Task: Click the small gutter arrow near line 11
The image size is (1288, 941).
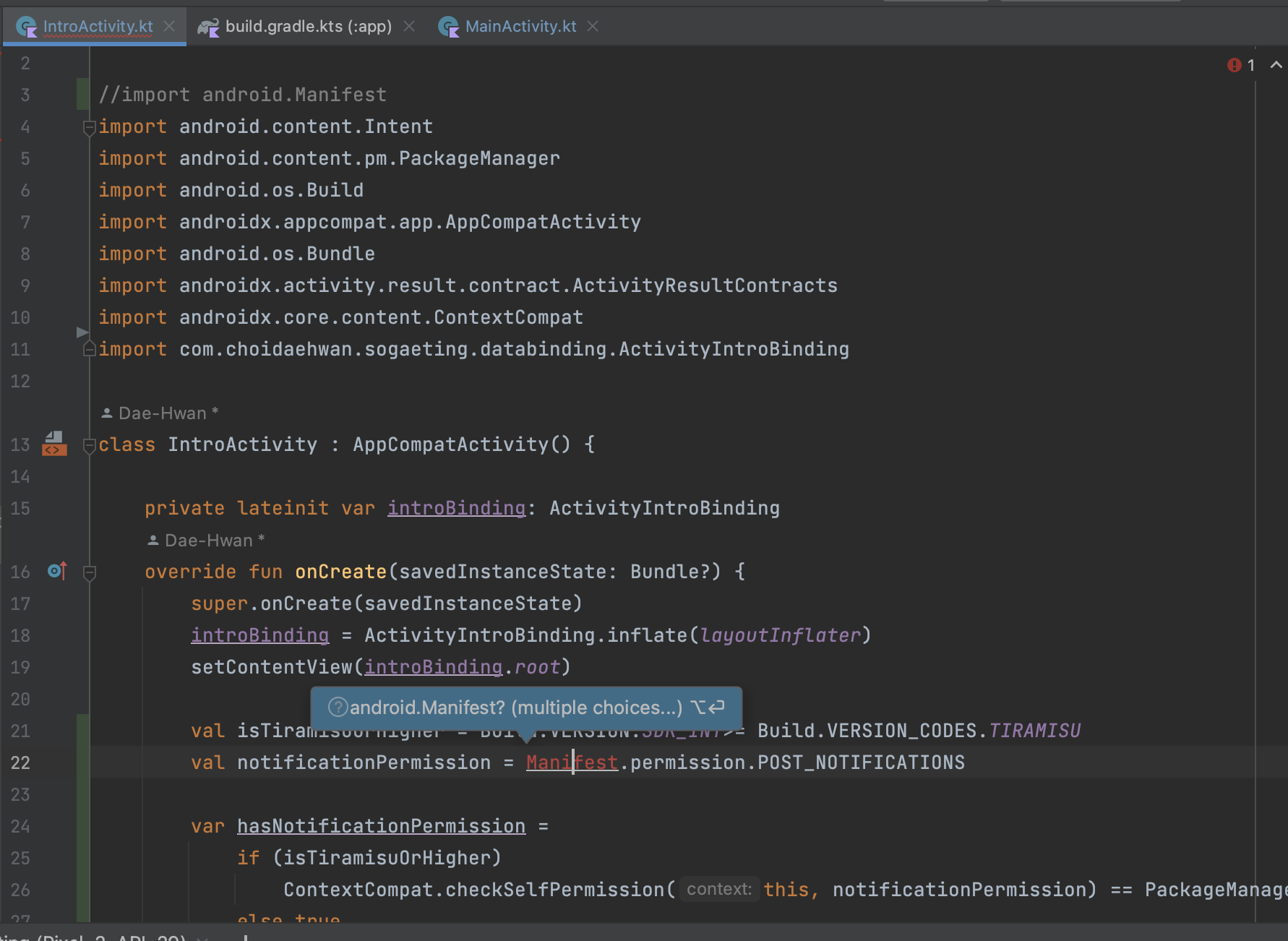Action: click(x=82, y=332)
